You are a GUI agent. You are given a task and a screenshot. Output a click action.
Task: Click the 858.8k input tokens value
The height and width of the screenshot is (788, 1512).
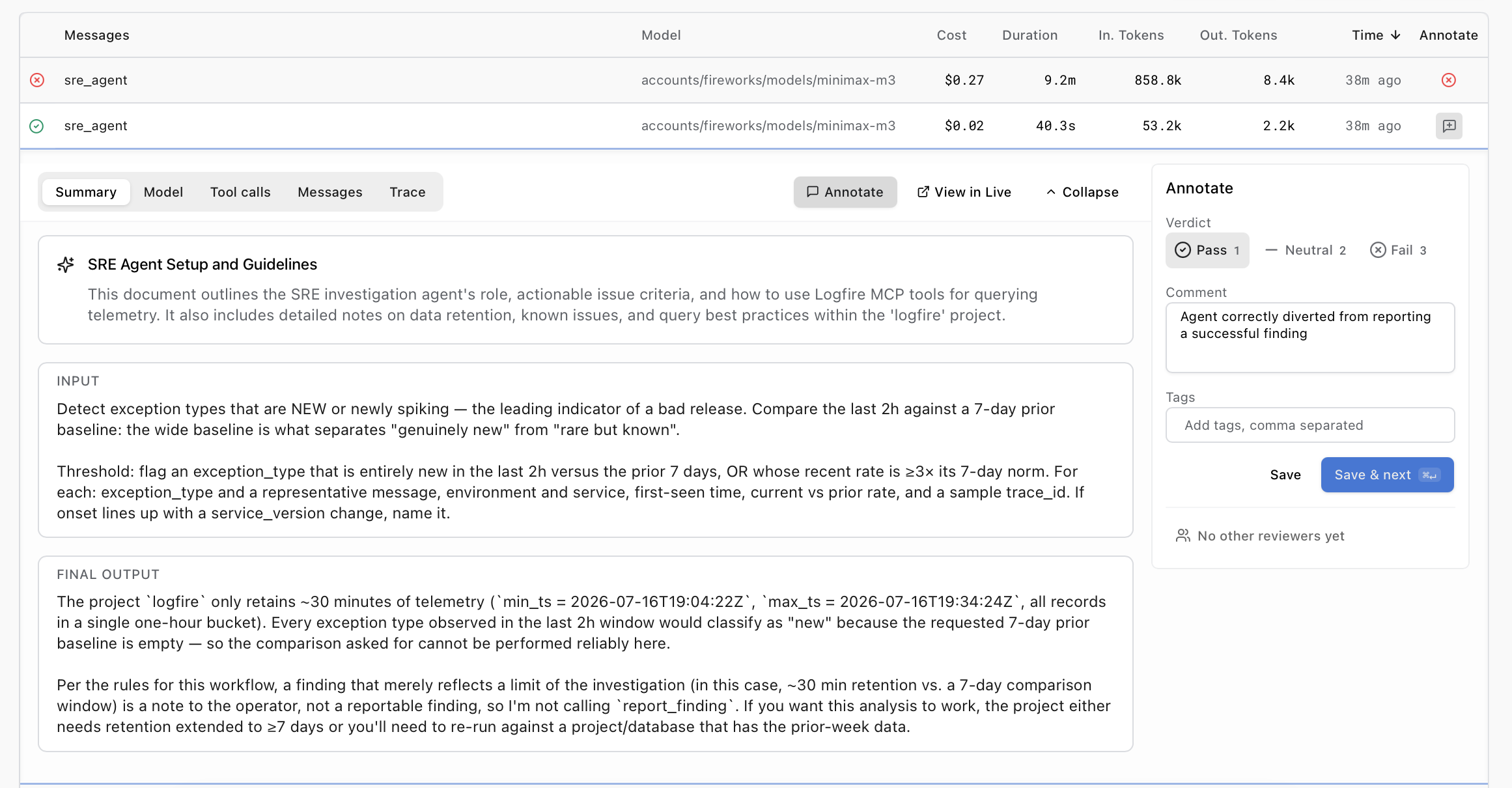(1157, 80)
